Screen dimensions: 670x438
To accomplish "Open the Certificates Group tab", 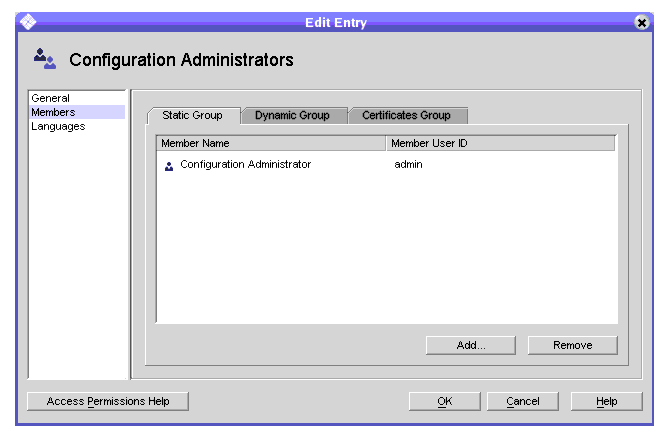I will tap(406, 115).
